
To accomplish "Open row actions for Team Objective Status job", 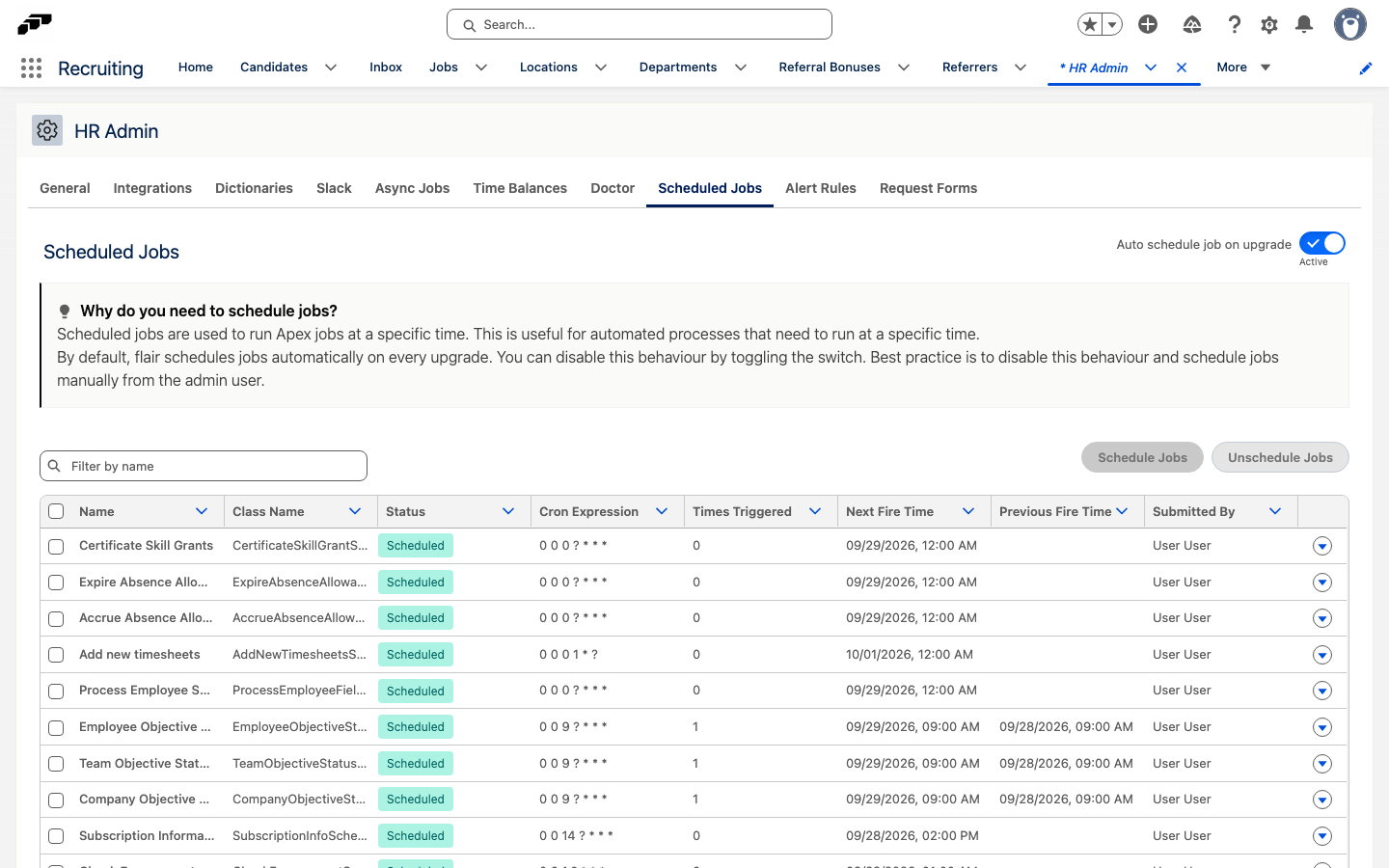I will pyautogui.click(x=1322, y=764).
